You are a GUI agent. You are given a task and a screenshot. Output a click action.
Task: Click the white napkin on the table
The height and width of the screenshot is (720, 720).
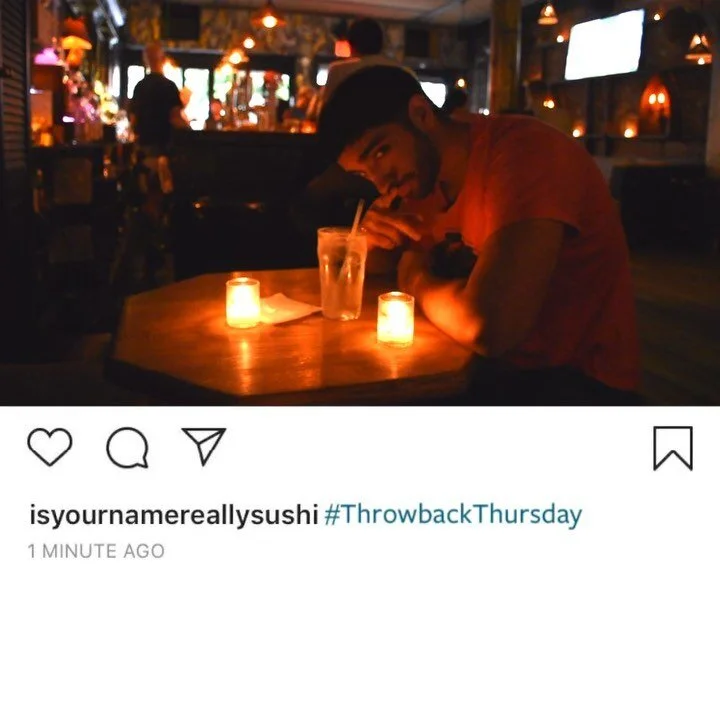[x=287, y=310]
